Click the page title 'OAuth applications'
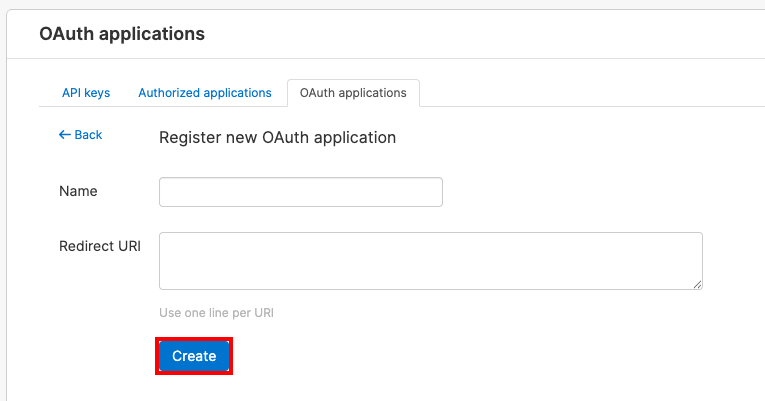Screen dimensions: 765x401 pyautogui.click(x=122, y=34)
